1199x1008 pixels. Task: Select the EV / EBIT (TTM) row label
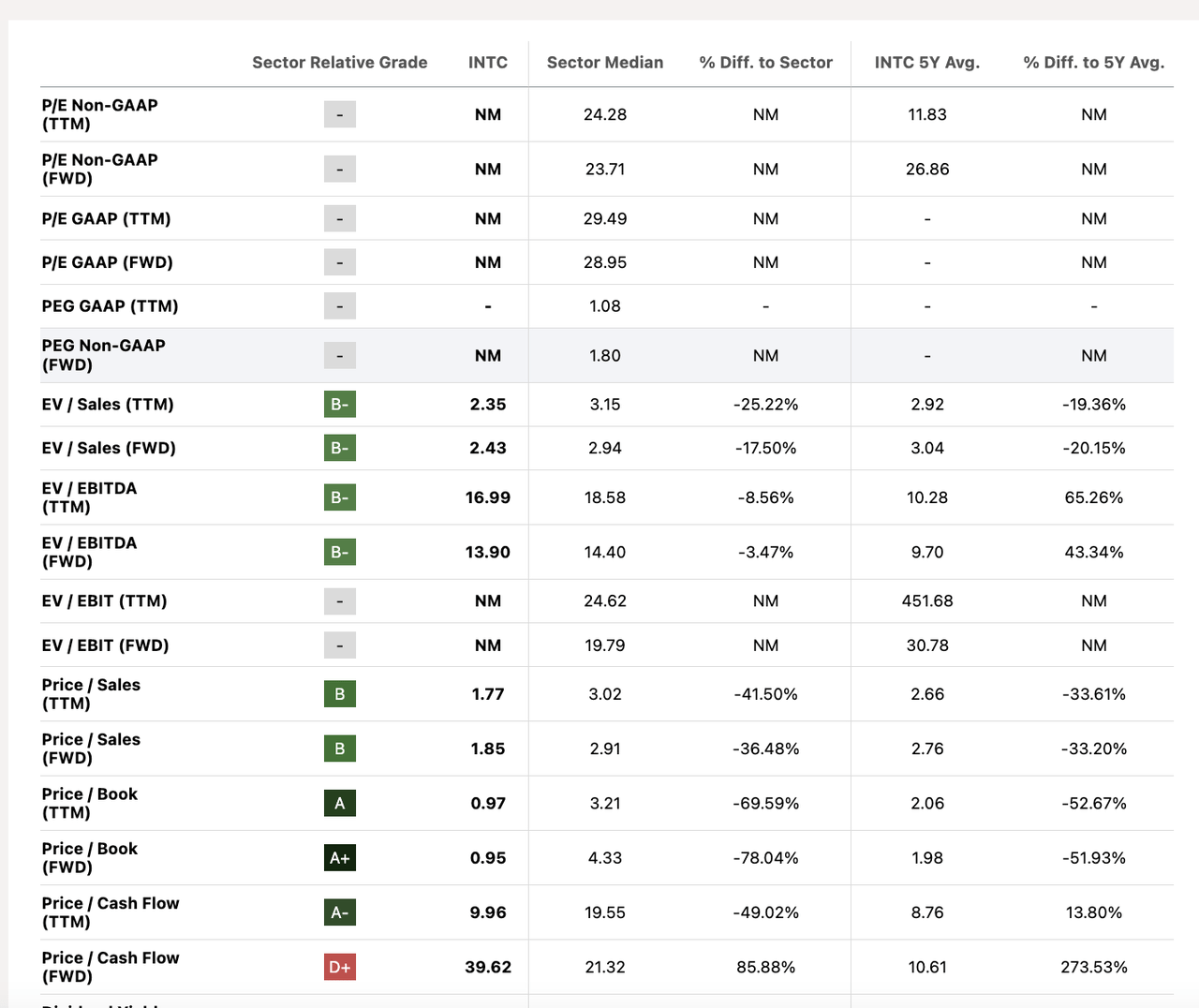coord(104,601)
